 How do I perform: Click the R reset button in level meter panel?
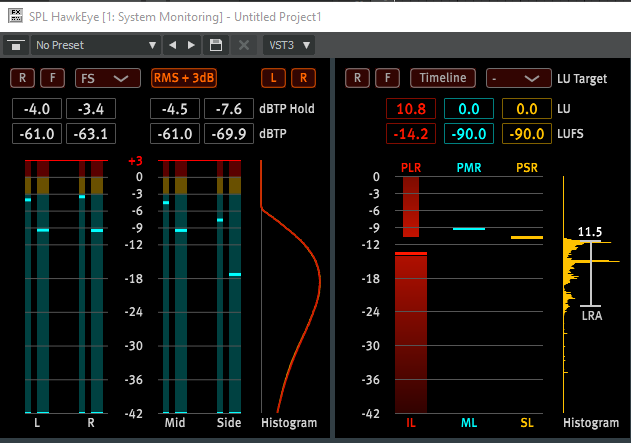pyautogui.click(x=23, y=78)
